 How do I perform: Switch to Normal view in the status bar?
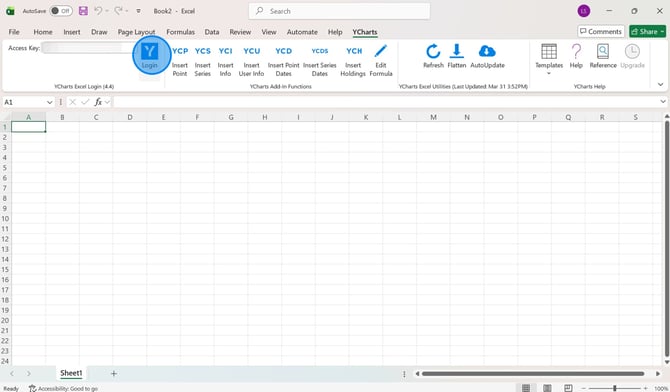point(526,388)
